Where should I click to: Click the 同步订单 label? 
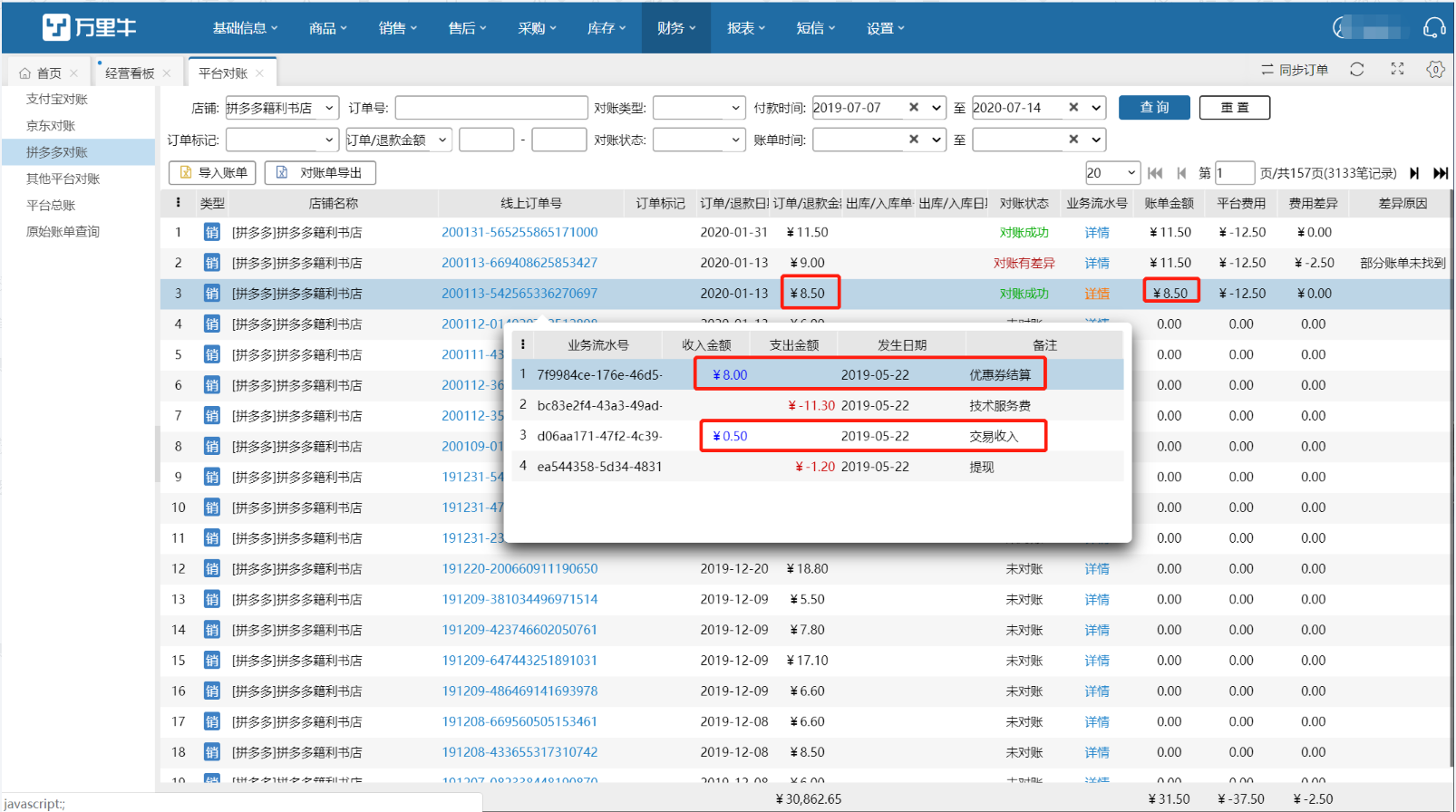pos(1304,70)
